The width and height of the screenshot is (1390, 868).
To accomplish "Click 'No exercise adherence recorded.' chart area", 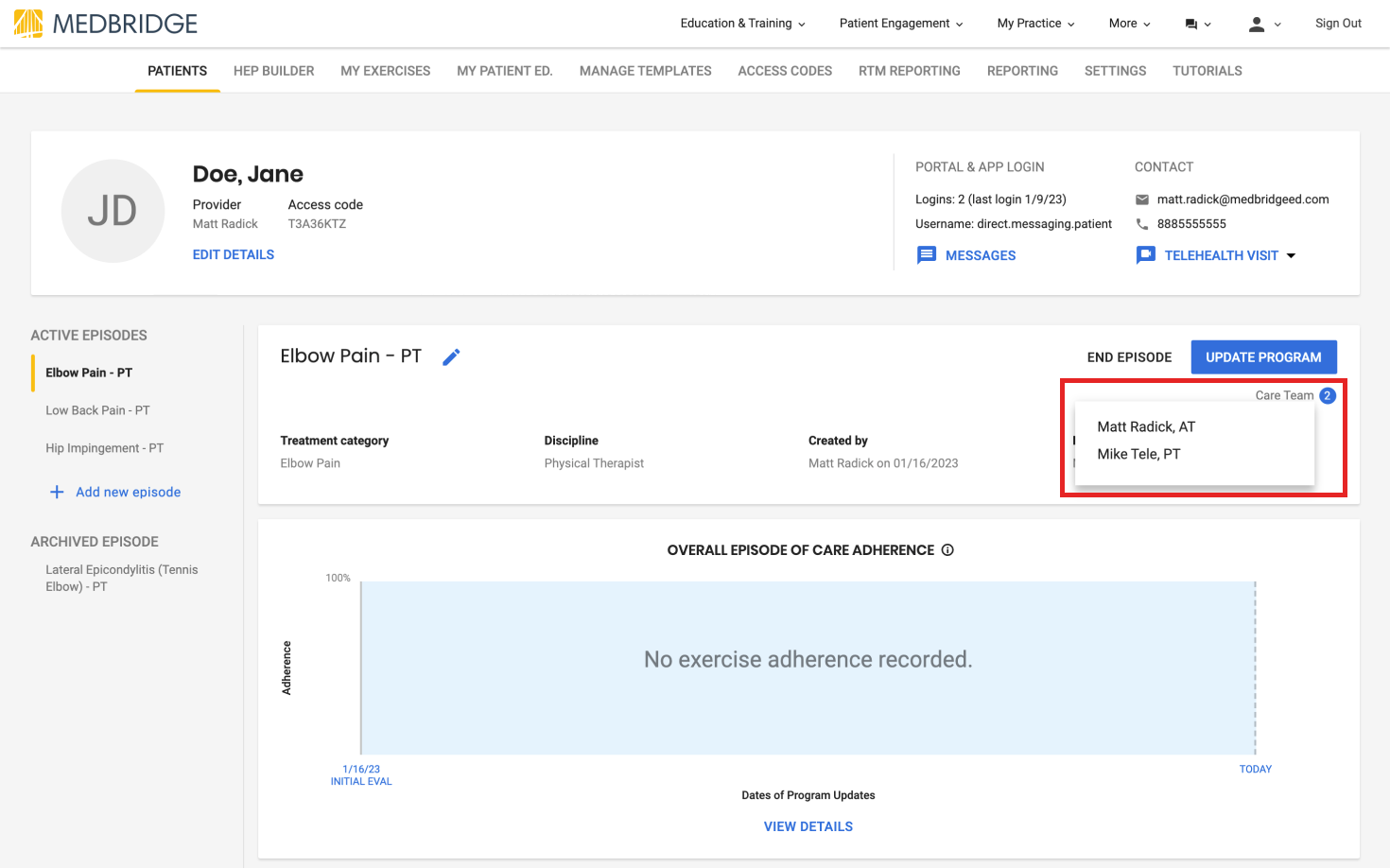I will [808, 660].
